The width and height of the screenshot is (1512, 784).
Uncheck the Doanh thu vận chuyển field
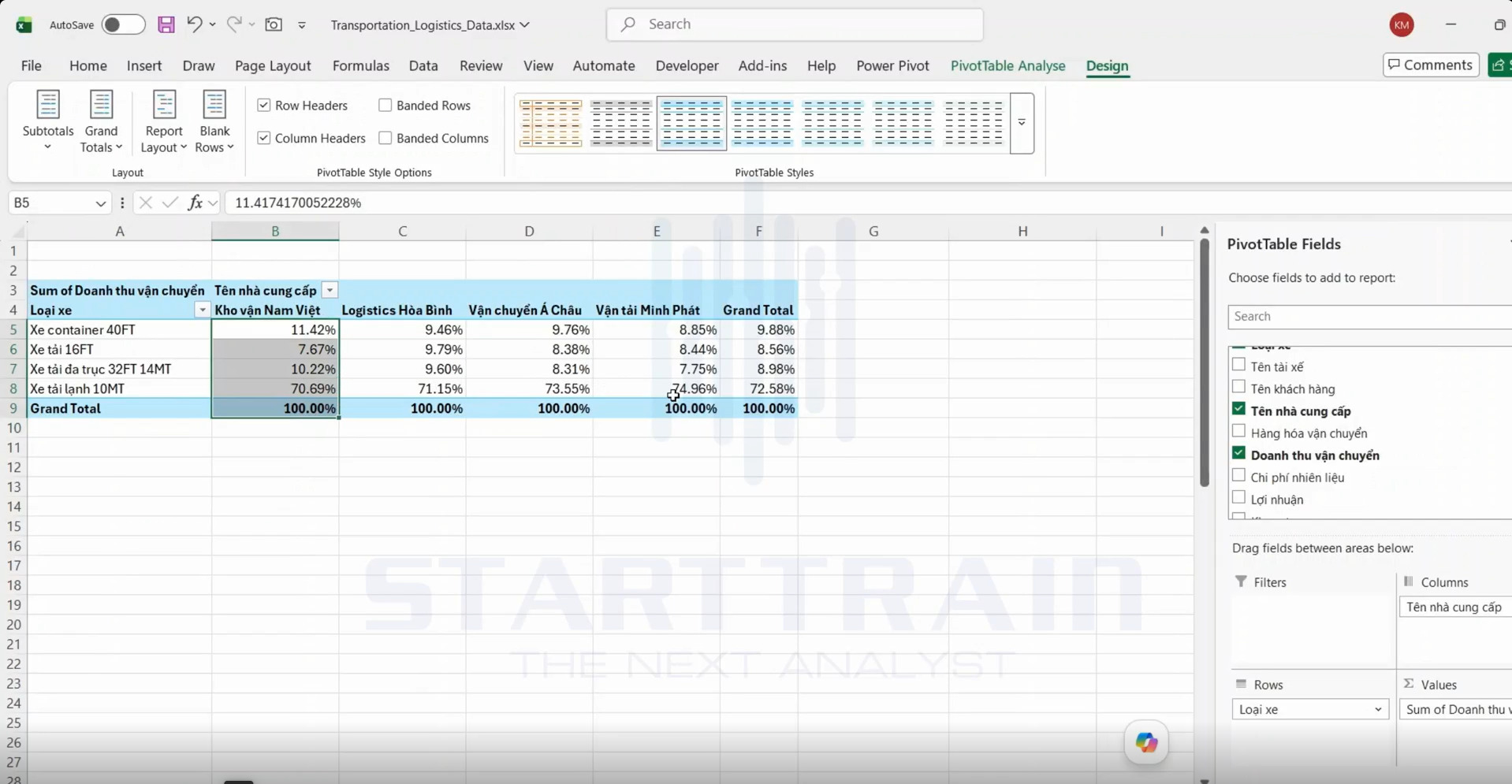click(x=1238, y=453)
